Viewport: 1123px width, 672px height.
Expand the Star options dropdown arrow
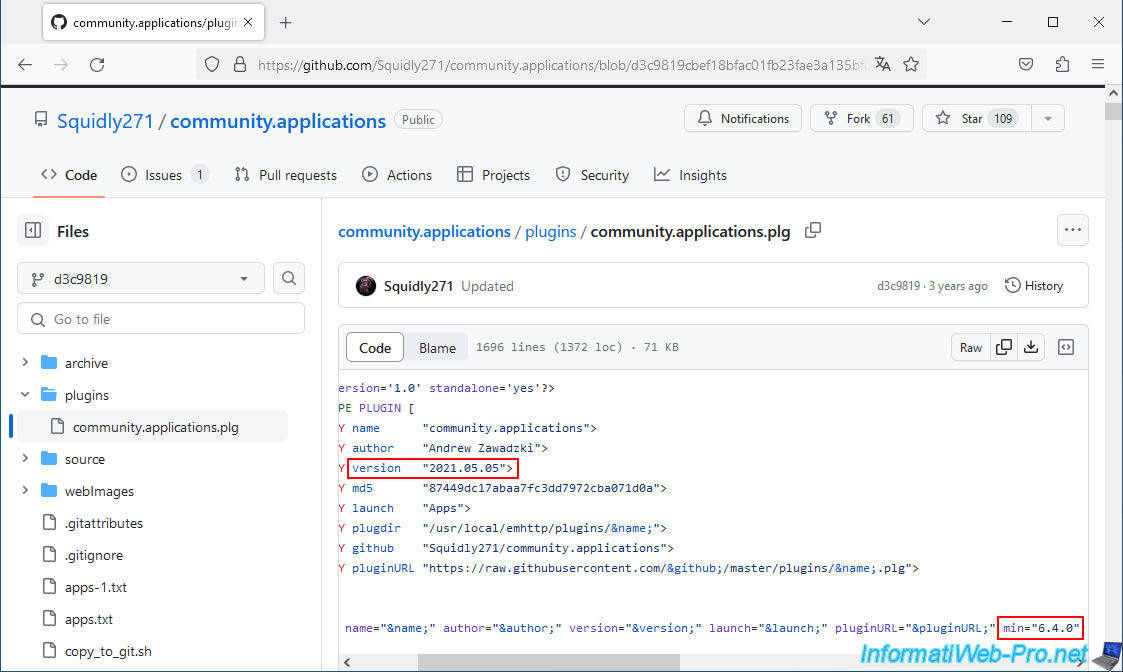(1047, 118)
